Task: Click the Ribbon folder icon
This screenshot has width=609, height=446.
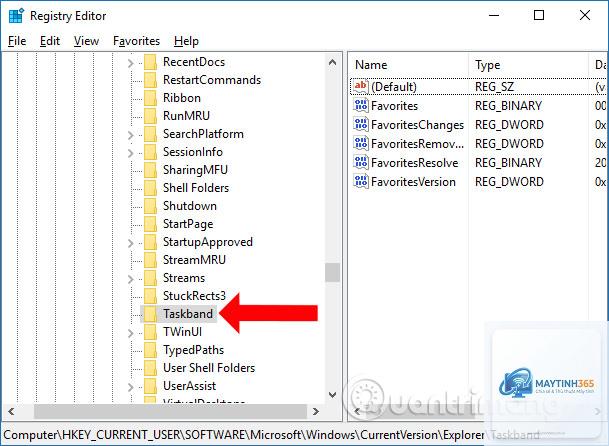Action: click(x=150, y=98)
